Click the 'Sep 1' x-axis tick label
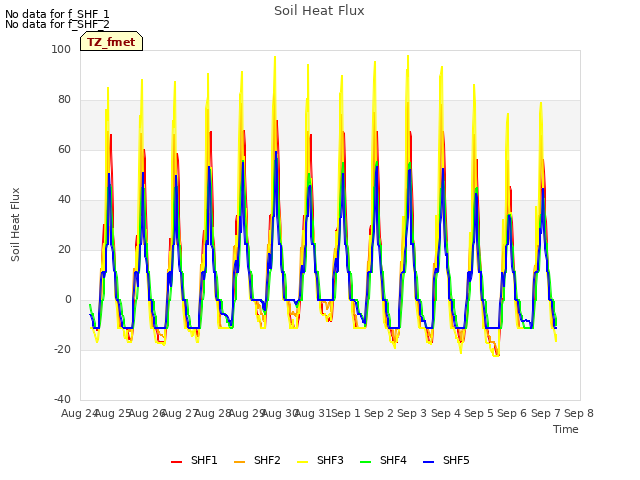 [346, 413]
